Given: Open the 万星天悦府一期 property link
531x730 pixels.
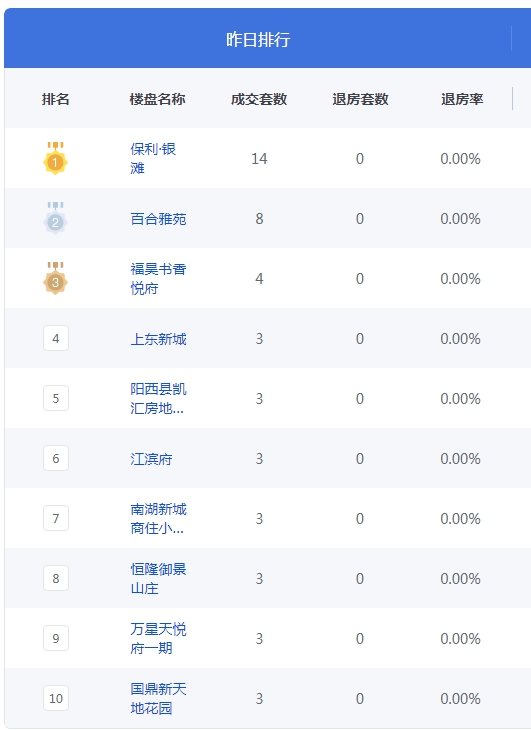Looking at the screenshot, I should (158, 638).
